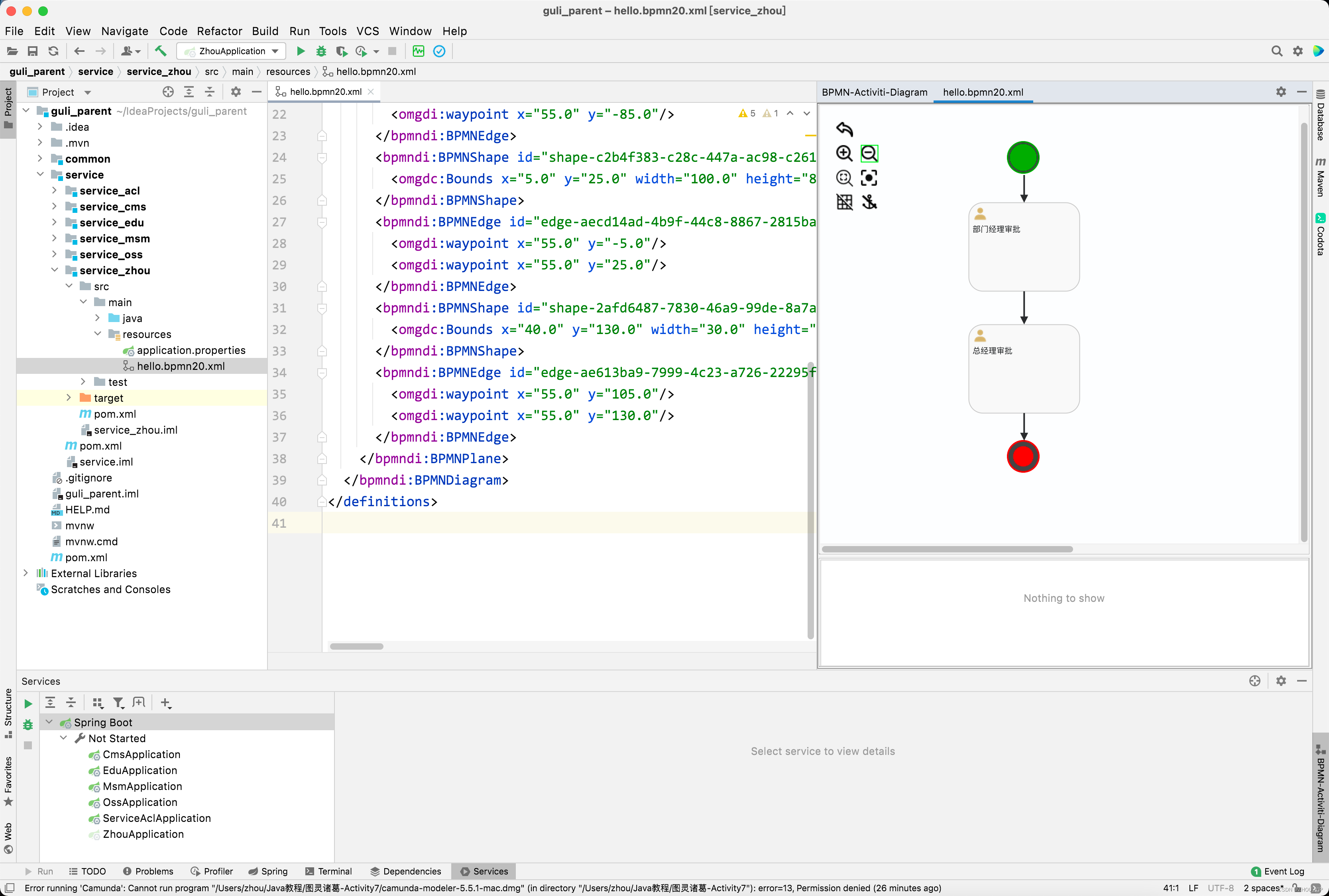The image size is (1329, 896).
Task: Run ZhouApplication with the green play button
Action: [x=301, y=51]
